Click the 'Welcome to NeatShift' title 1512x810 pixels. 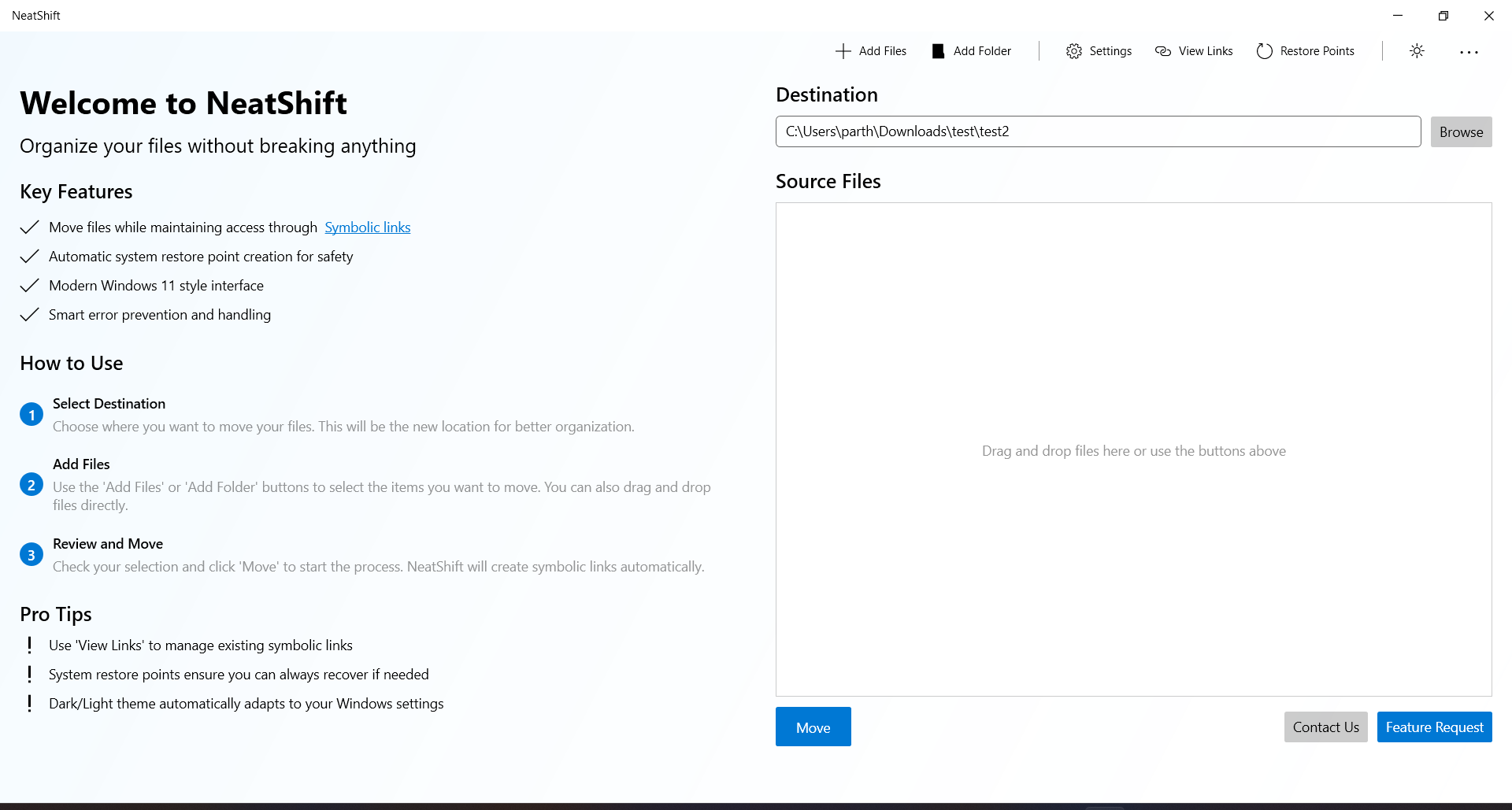[x=183, y=103]
